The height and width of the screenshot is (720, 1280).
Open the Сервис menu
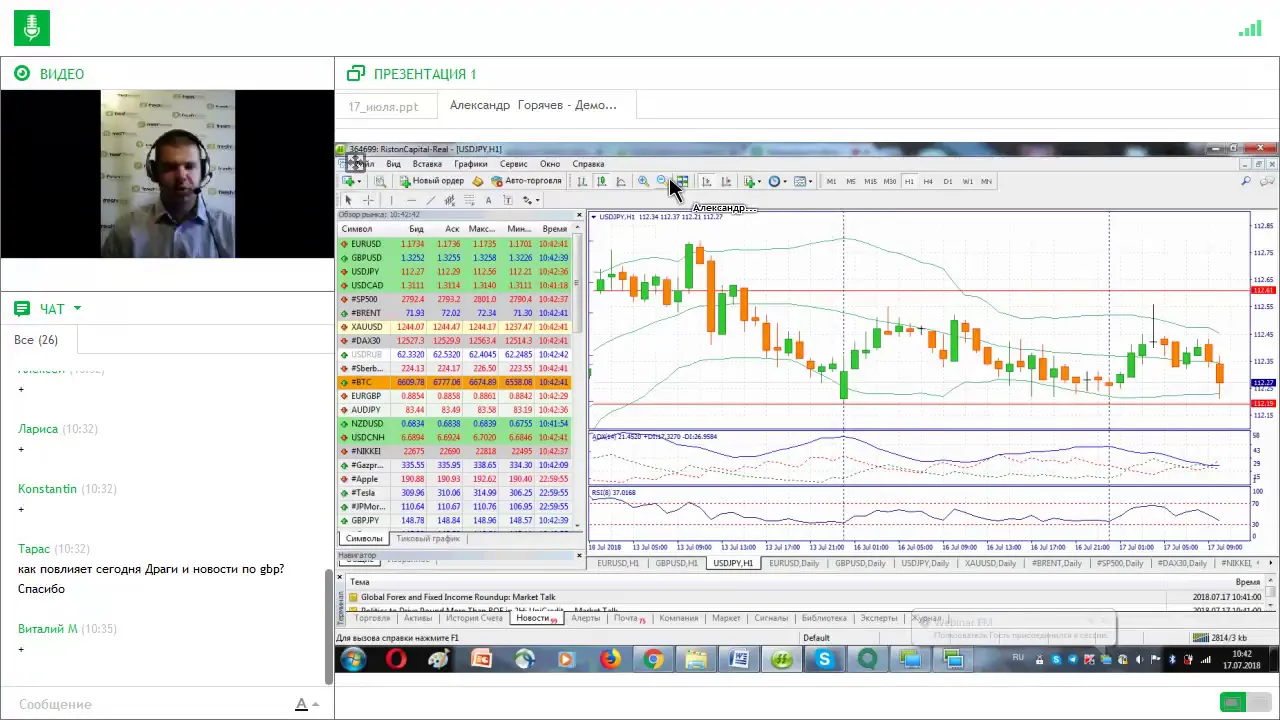[514, 164]
